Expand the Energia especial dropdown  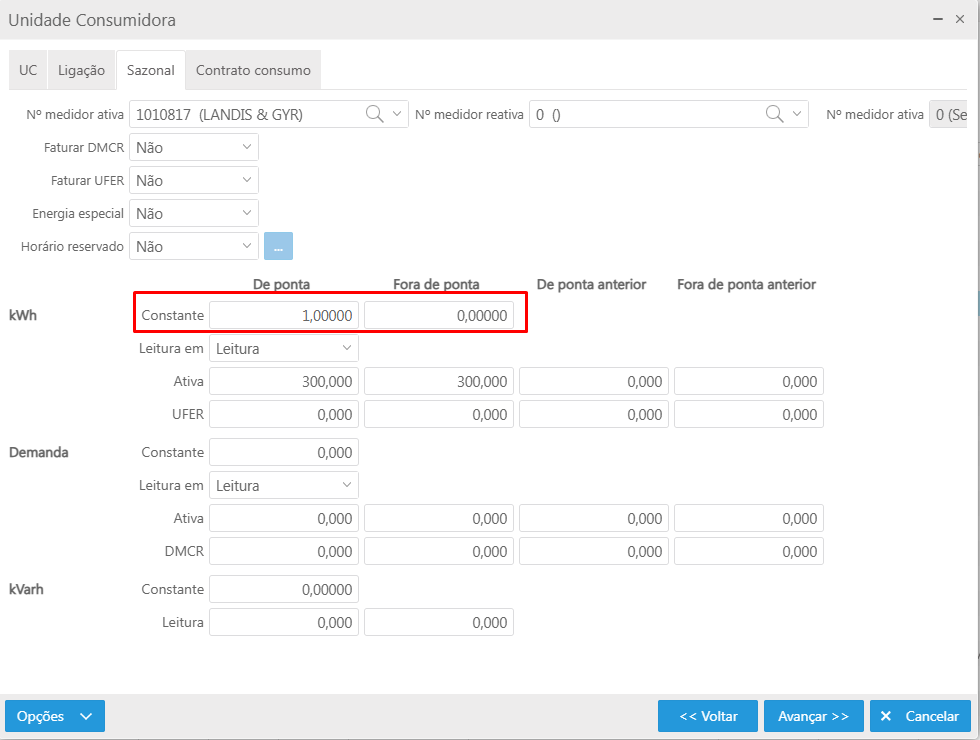[194, 213]
